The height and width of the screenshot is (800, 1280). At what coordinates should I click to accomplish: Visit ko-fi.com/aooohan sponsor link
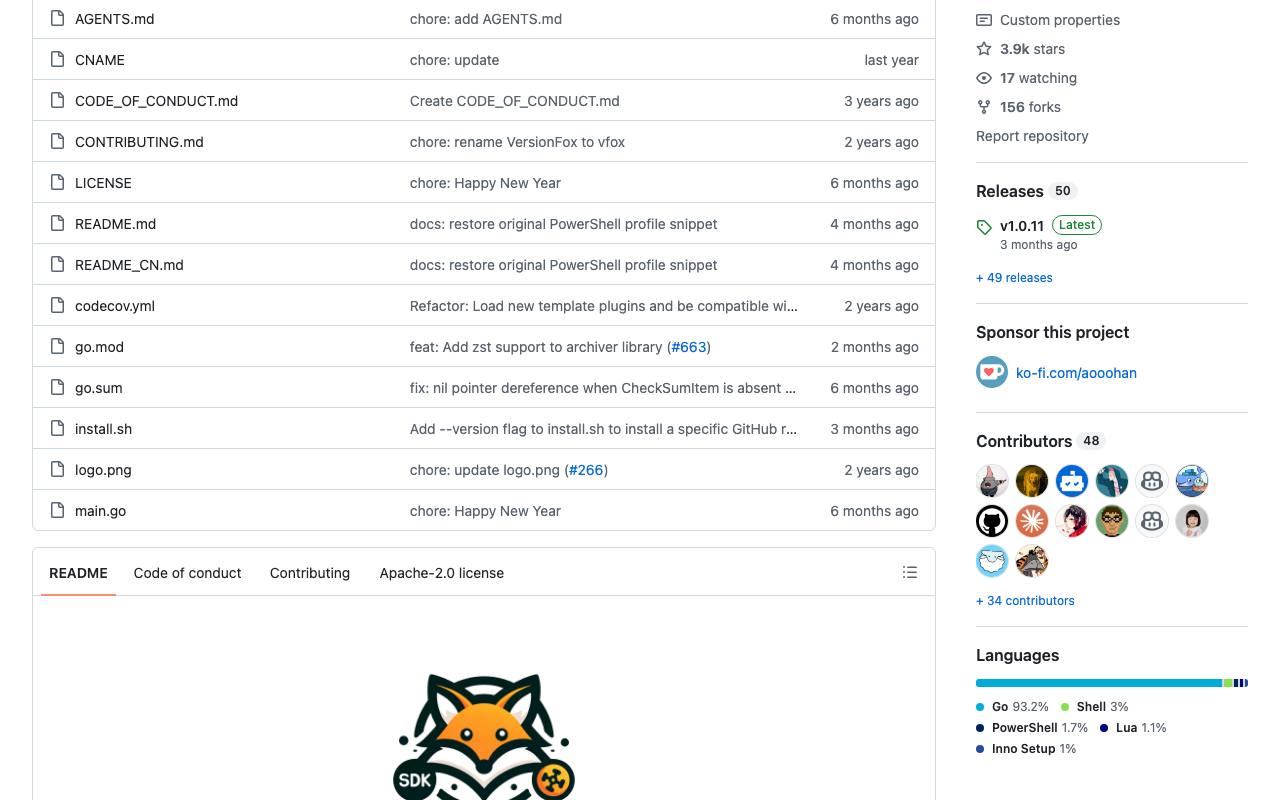(1076, 373)
